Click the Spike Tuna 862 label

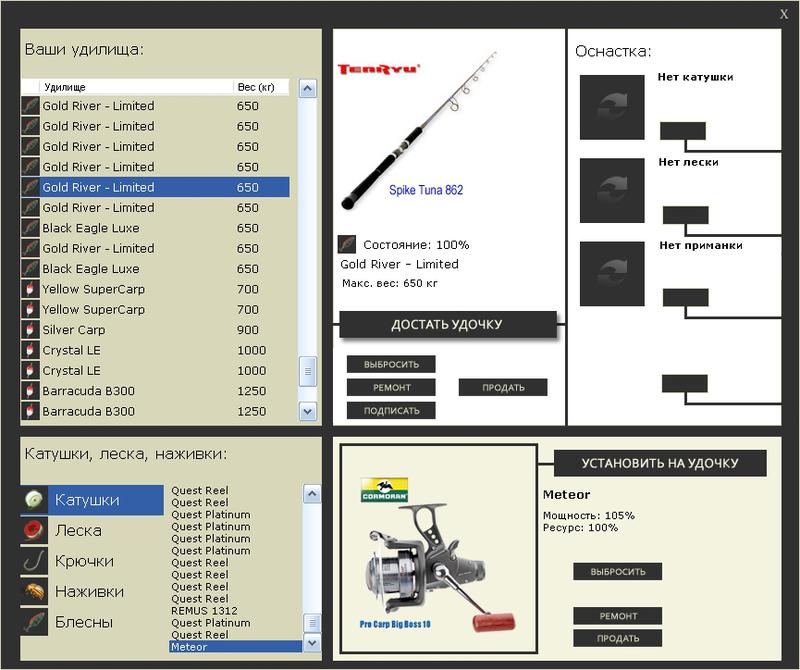point(426,190)
